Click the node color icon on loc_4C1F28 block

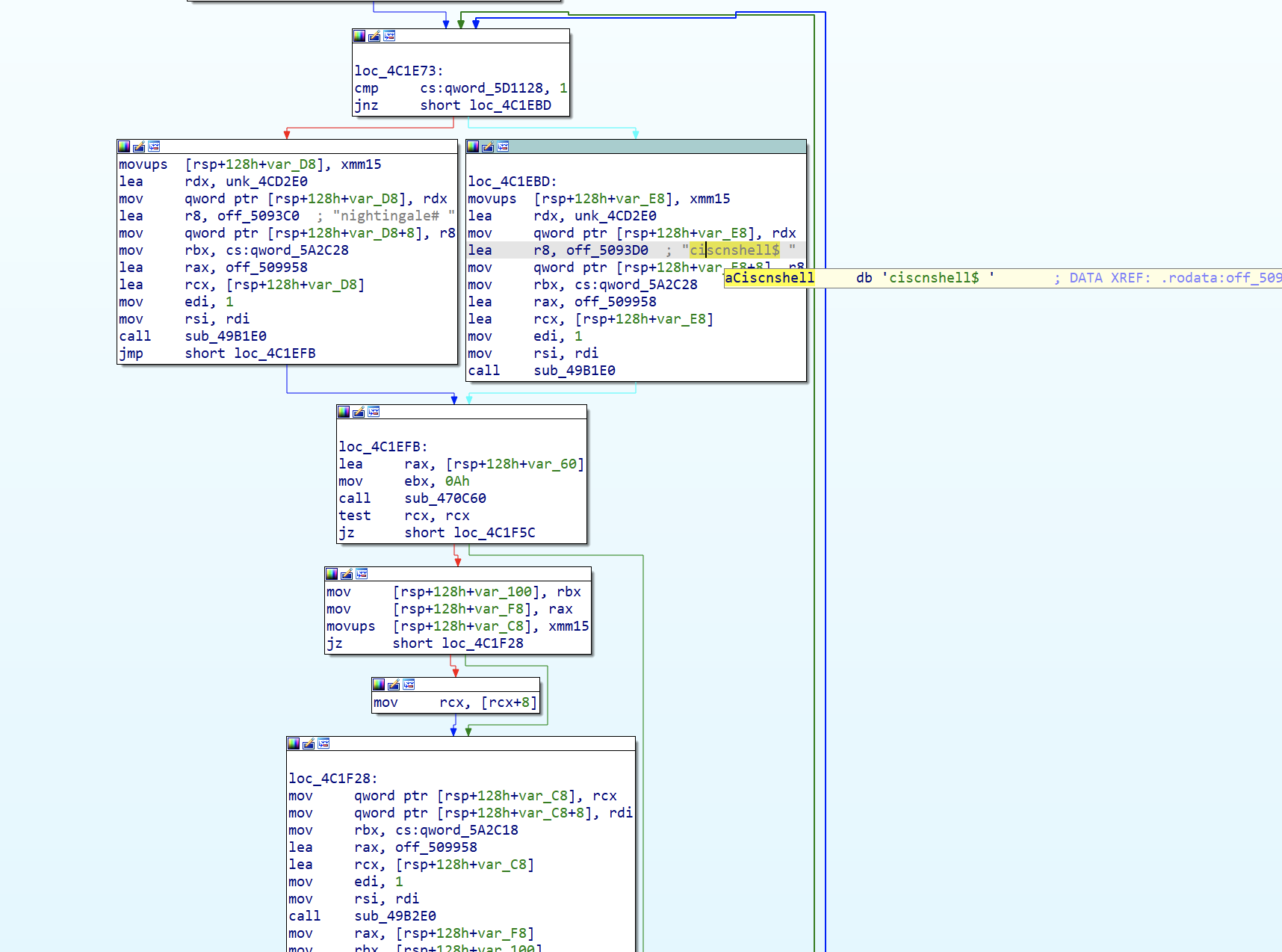[294, 744]
